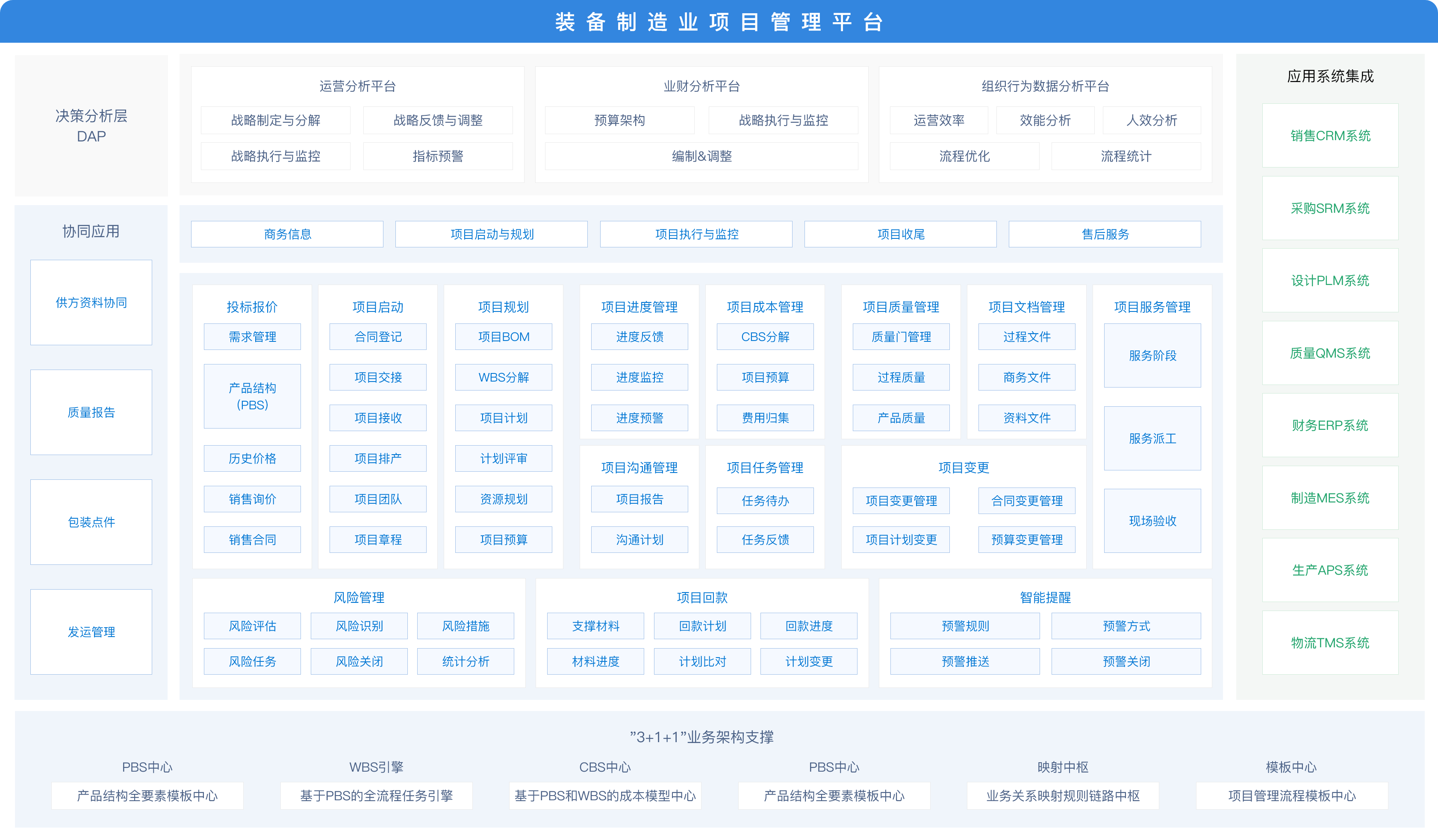Click the WBS分解 box
This screenshot has width=1438, height=840.
(503, 377)
